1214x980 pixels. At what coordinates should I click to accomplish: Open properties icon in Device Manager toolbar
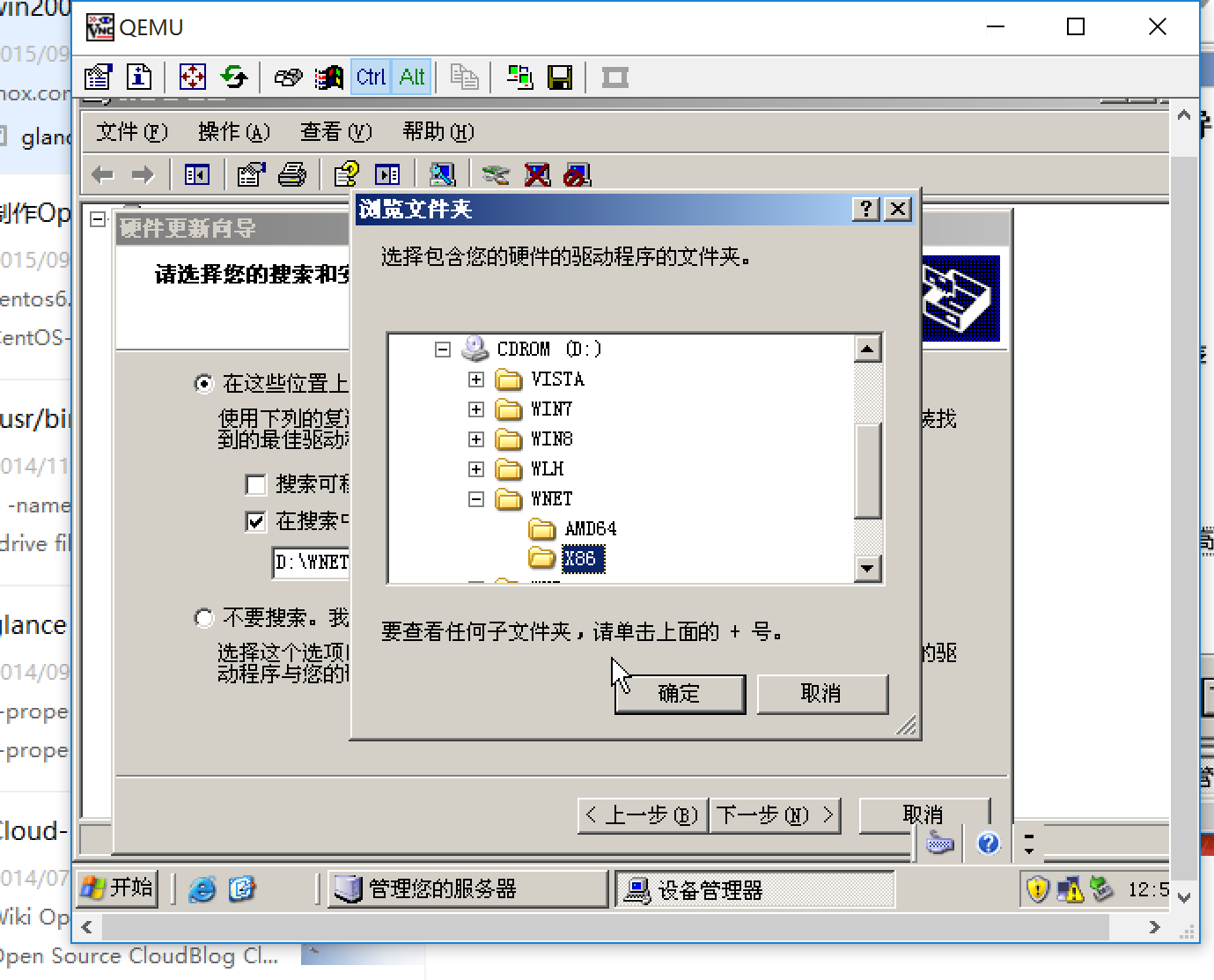tap(251, 175)
